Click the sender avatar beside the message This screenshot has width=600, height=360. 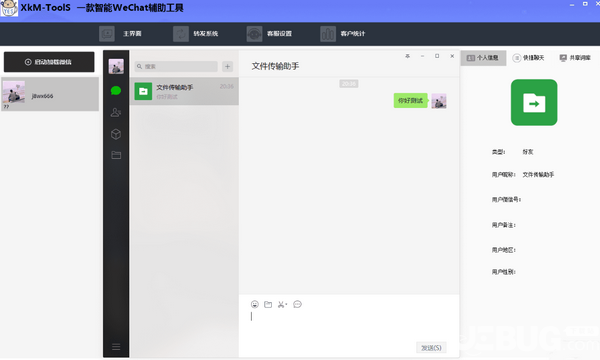[x=439, y=101]
